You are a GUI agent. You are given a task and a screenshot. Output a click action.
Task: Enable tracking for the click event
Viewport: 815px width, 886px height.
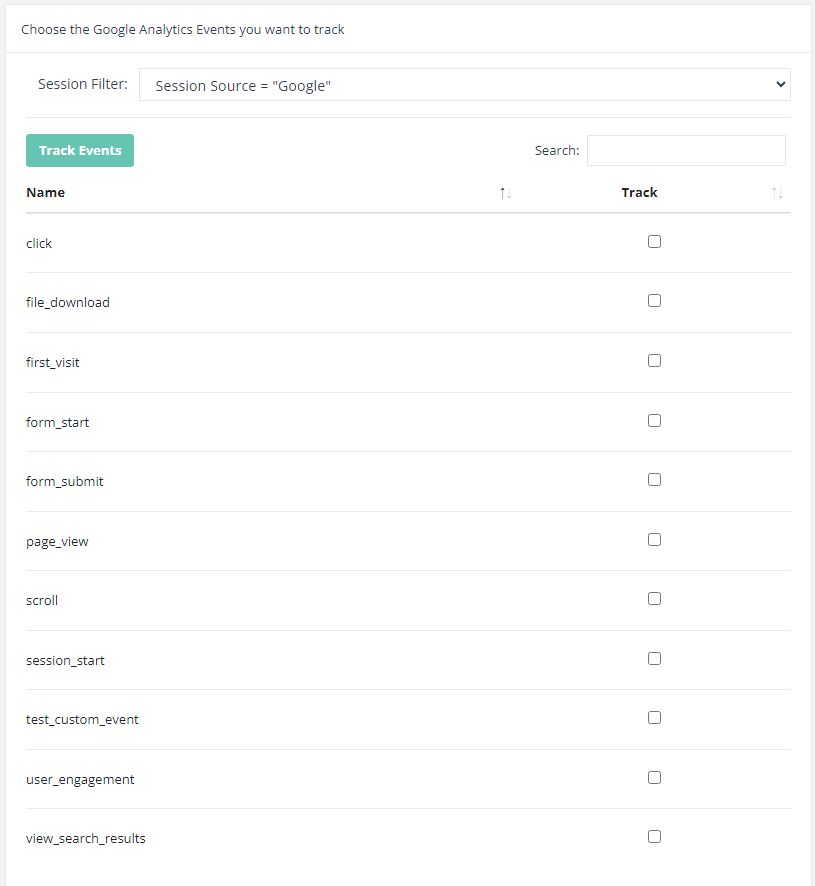click(654, 241)
